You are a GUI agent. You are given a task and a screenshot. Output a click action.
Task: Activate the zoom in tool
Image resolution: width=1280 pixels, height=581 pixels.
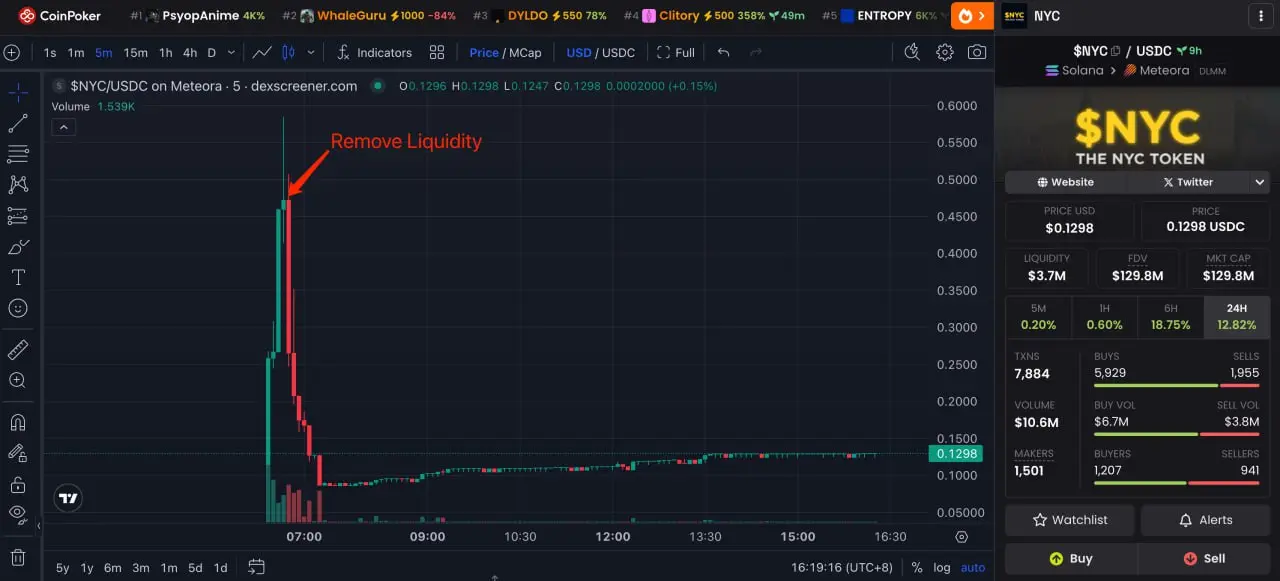coord(17,380)
